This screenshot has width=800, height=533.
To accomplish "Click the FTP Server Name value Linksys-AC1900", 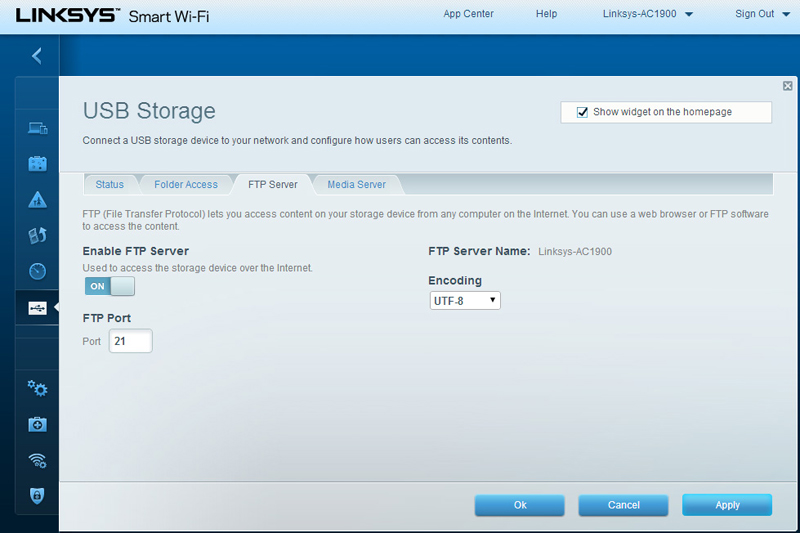I will point(575,251).
